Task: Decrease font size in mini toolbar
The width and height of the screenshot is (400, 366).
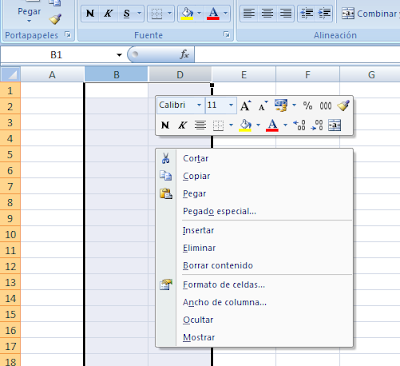Action: tap(263, 106)
